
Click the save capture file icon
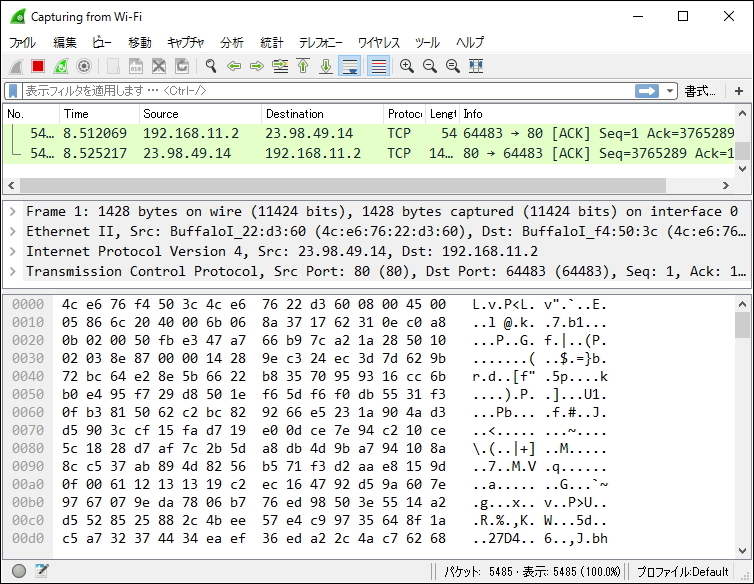coord(136,66)
